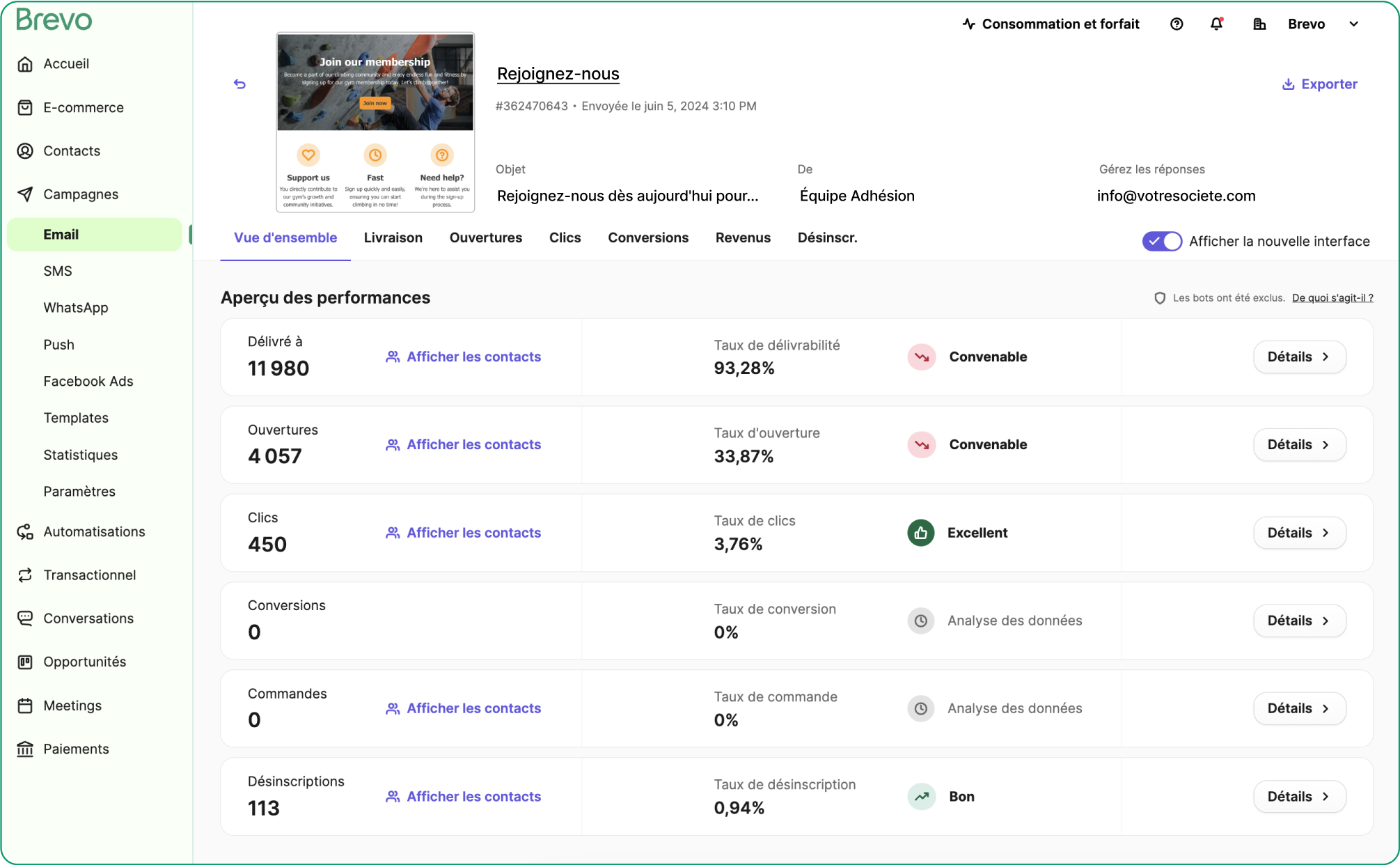Image resolution: width=1400 pixels, height=865 pixels.
Task: Click the Exporter button
Action: tap(1320, 84)
